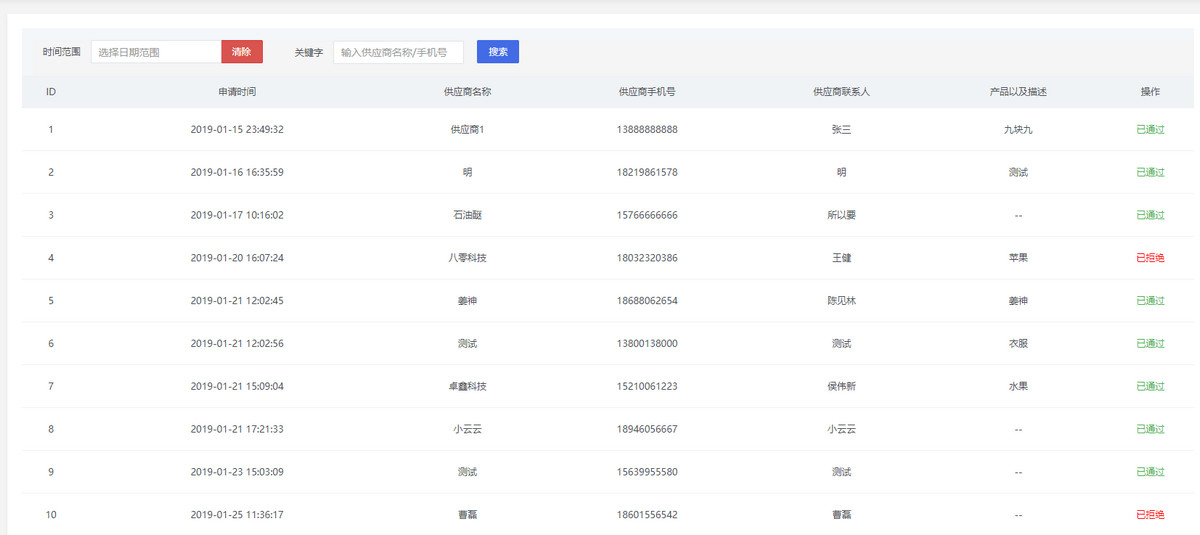
Task: Click product description 衣服
Action: coord(1018,344)
